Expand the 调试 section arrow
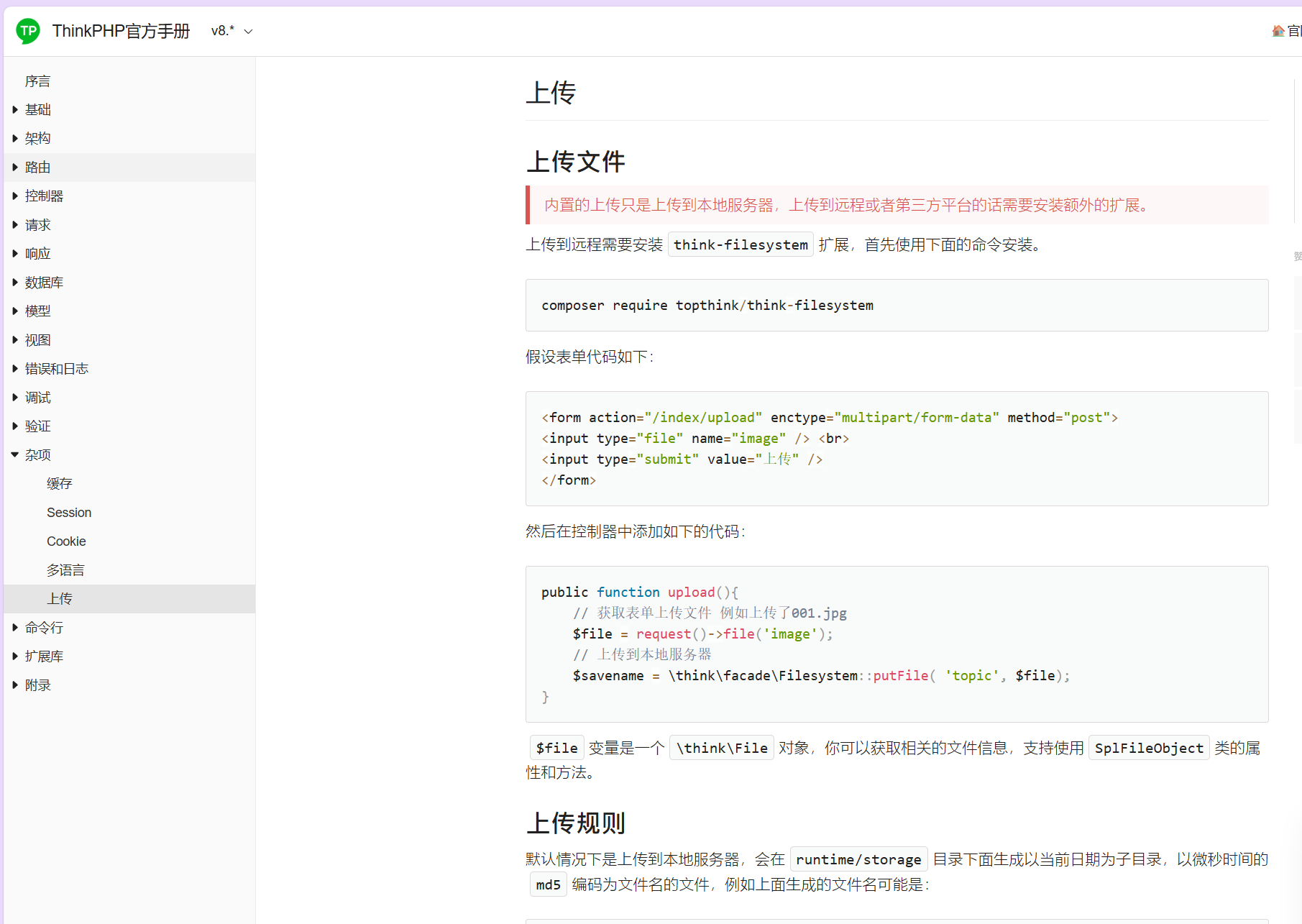1302x924 pixels. 15,398
